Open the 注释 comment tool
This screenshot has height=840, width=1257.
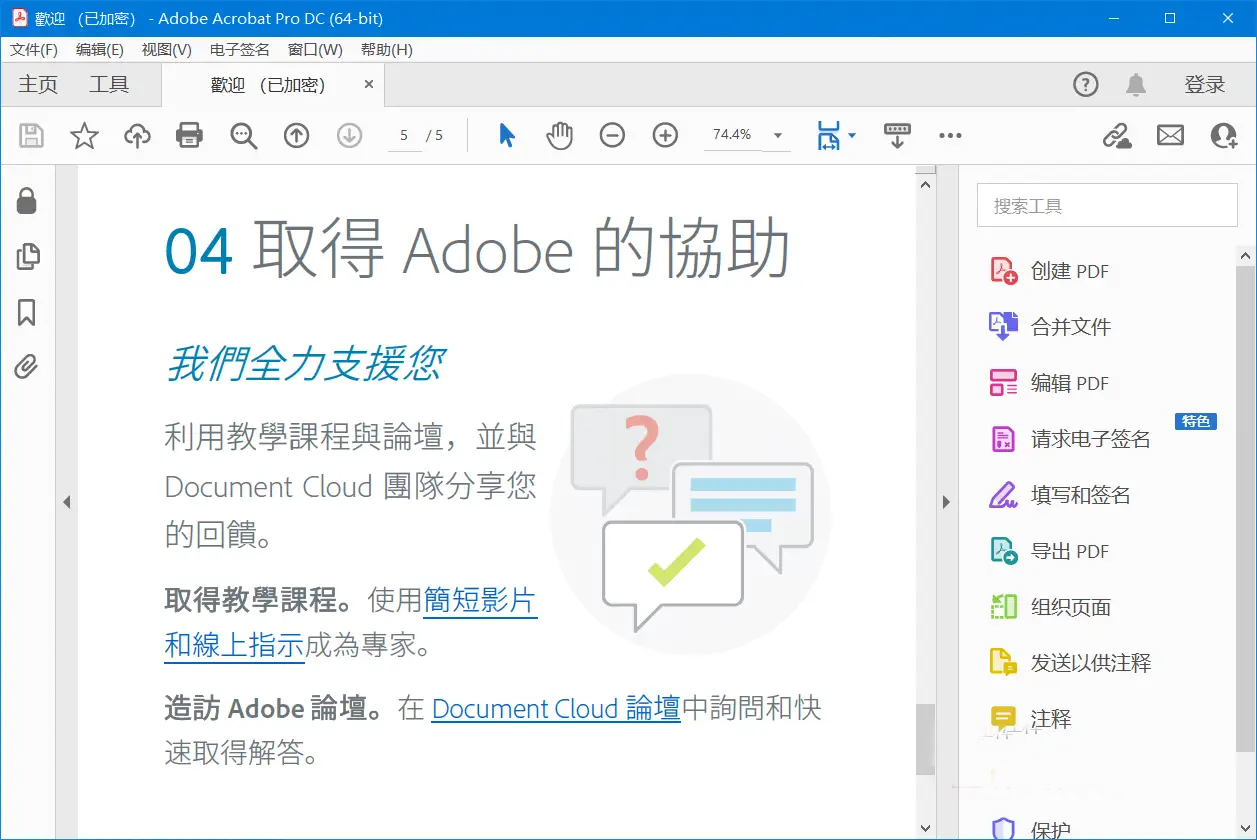click(1031, 719)
